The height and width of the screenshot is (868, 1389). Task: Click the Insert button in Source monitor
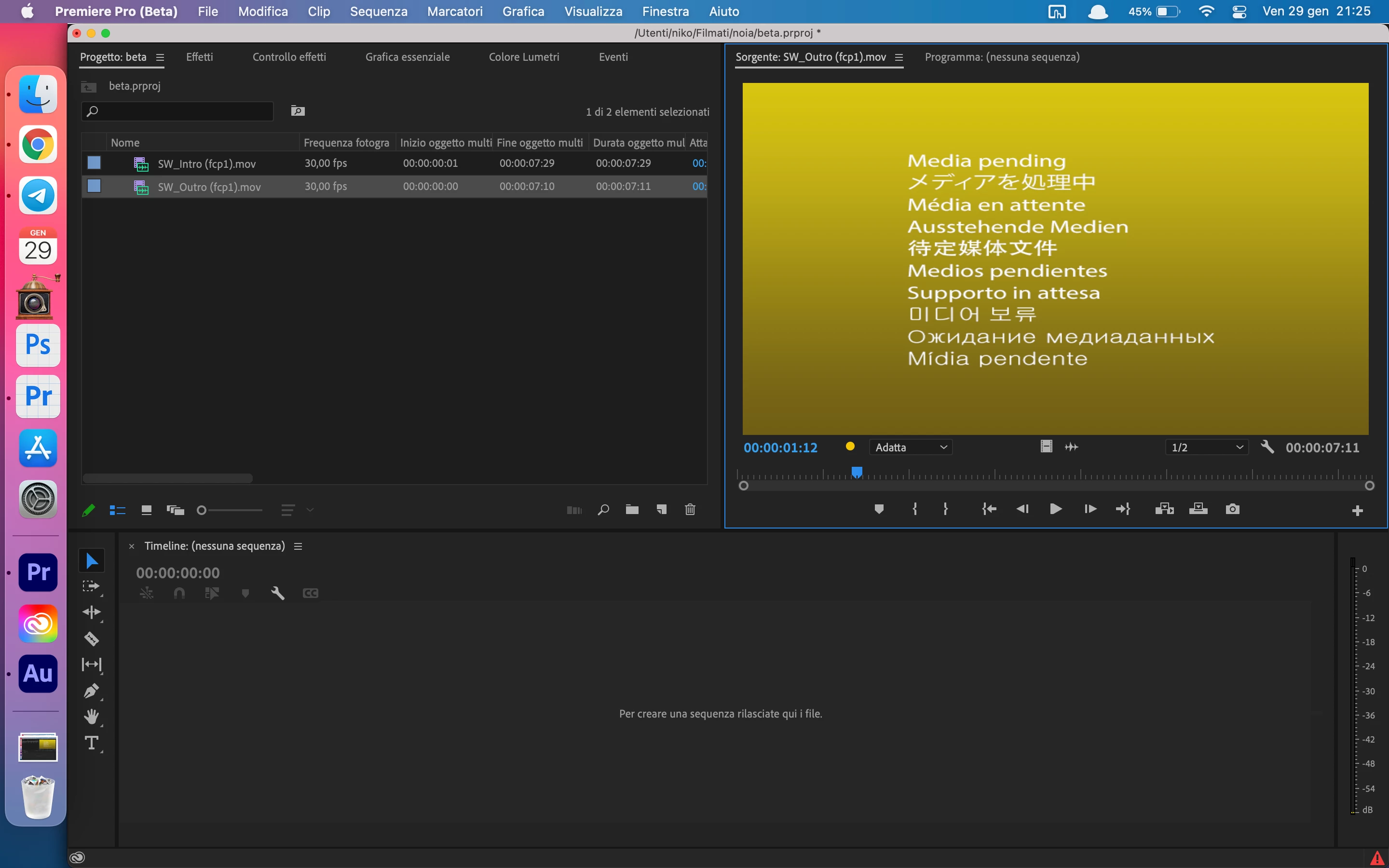pyautogui.click(x=1164, y=509)
